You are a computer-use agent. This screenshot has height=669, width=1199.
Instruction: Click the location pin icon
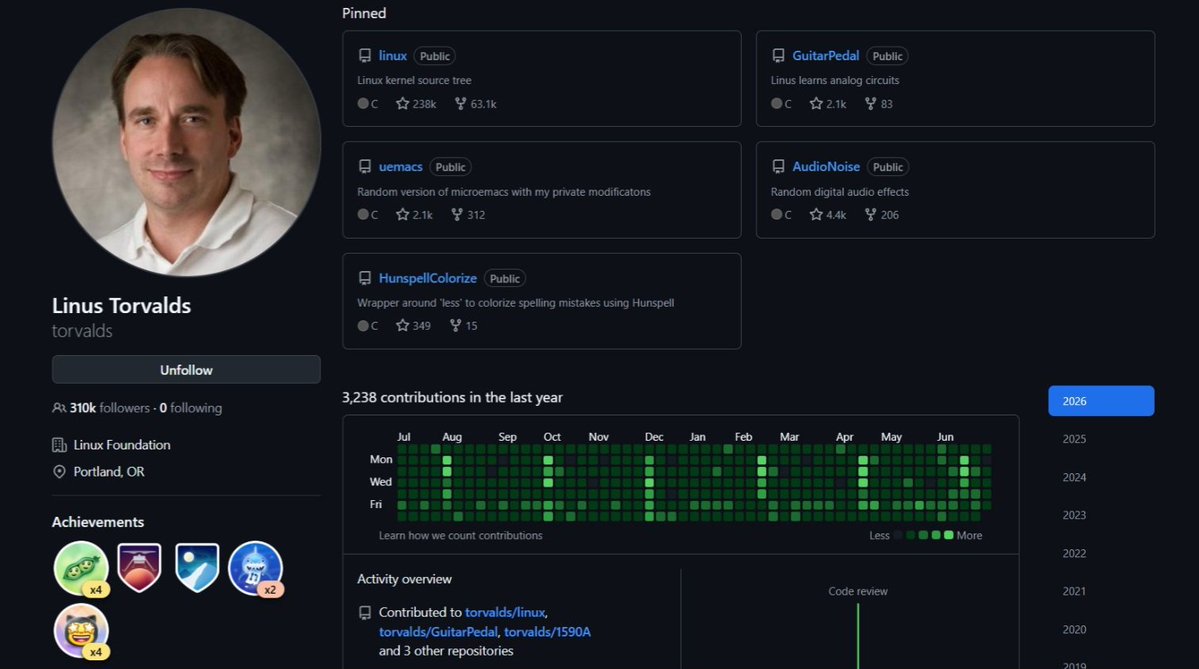(x=59, y=472)
